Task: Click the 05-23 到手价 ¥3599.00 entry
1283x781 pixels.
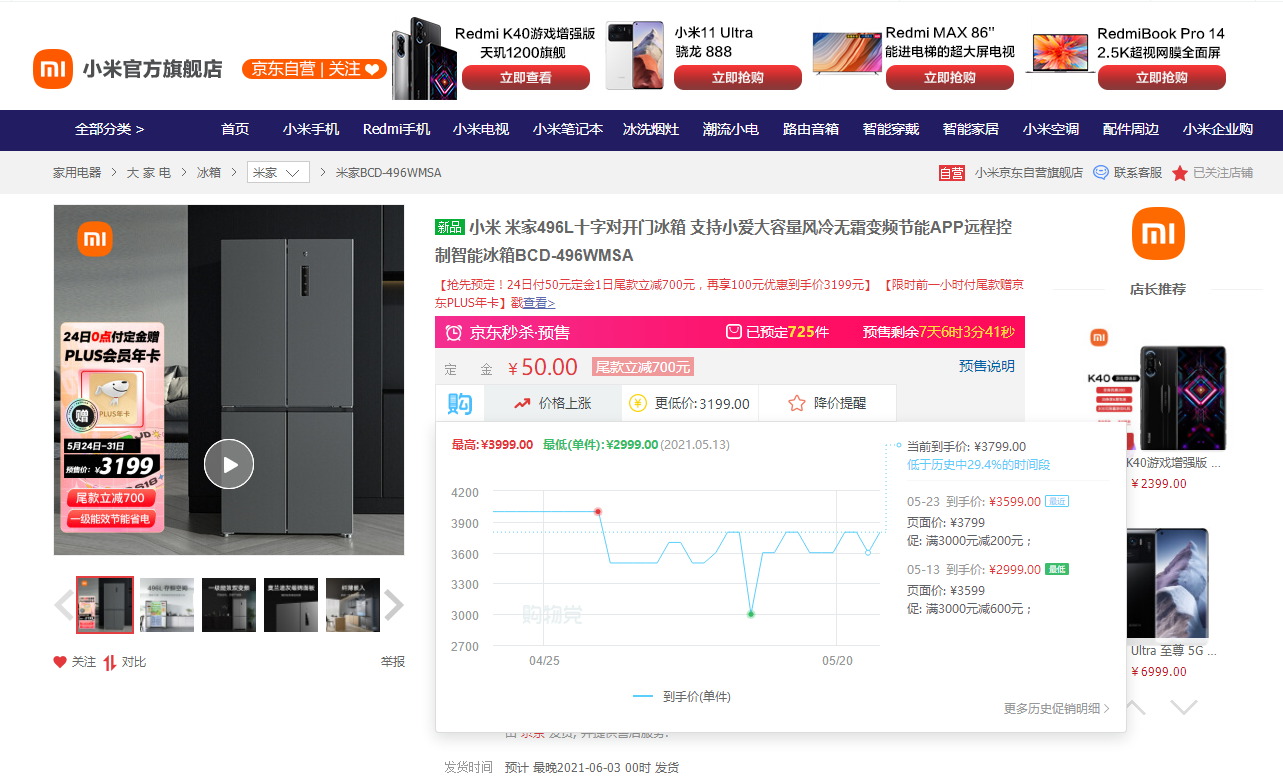Action: (988, 502)
